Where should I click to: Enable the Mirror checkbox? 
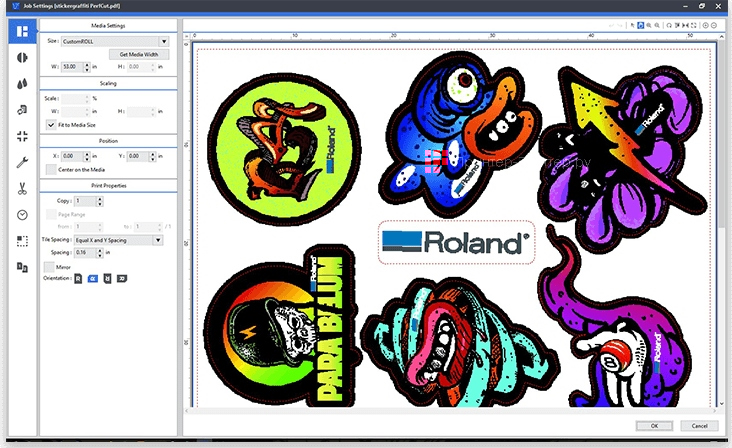[50, 267]
